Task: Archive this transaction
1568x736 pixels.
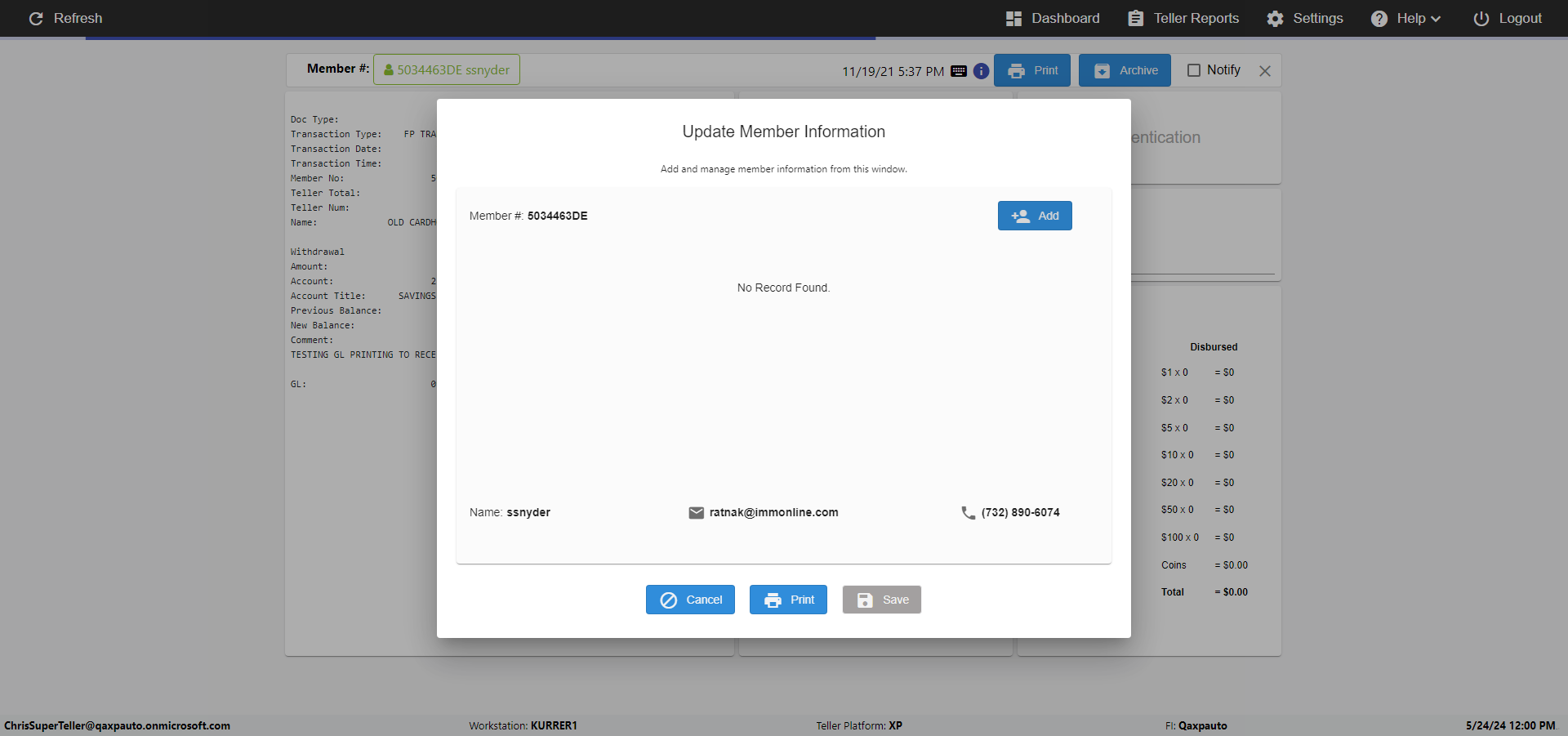Action: click(x=1125, y=70)
